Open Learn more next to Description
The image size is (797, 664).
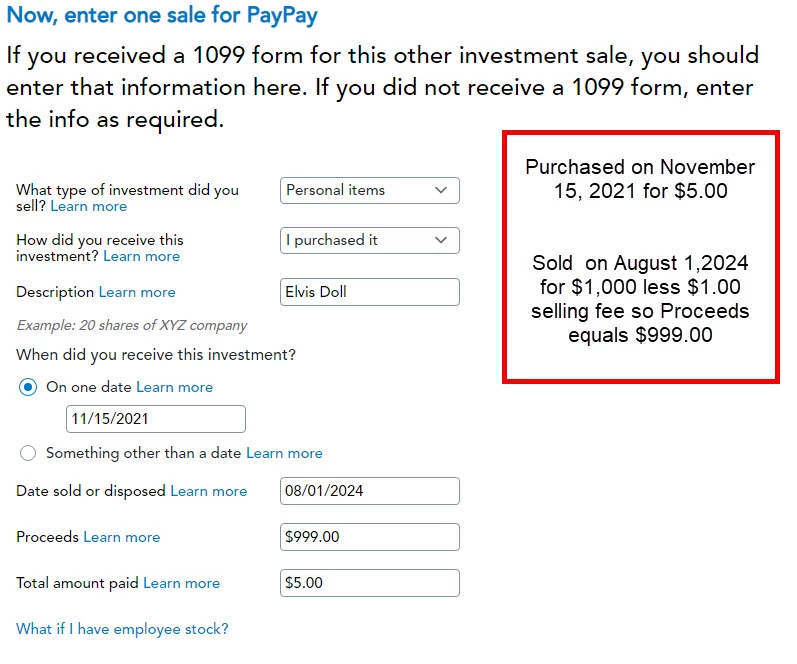coord(137,292)
